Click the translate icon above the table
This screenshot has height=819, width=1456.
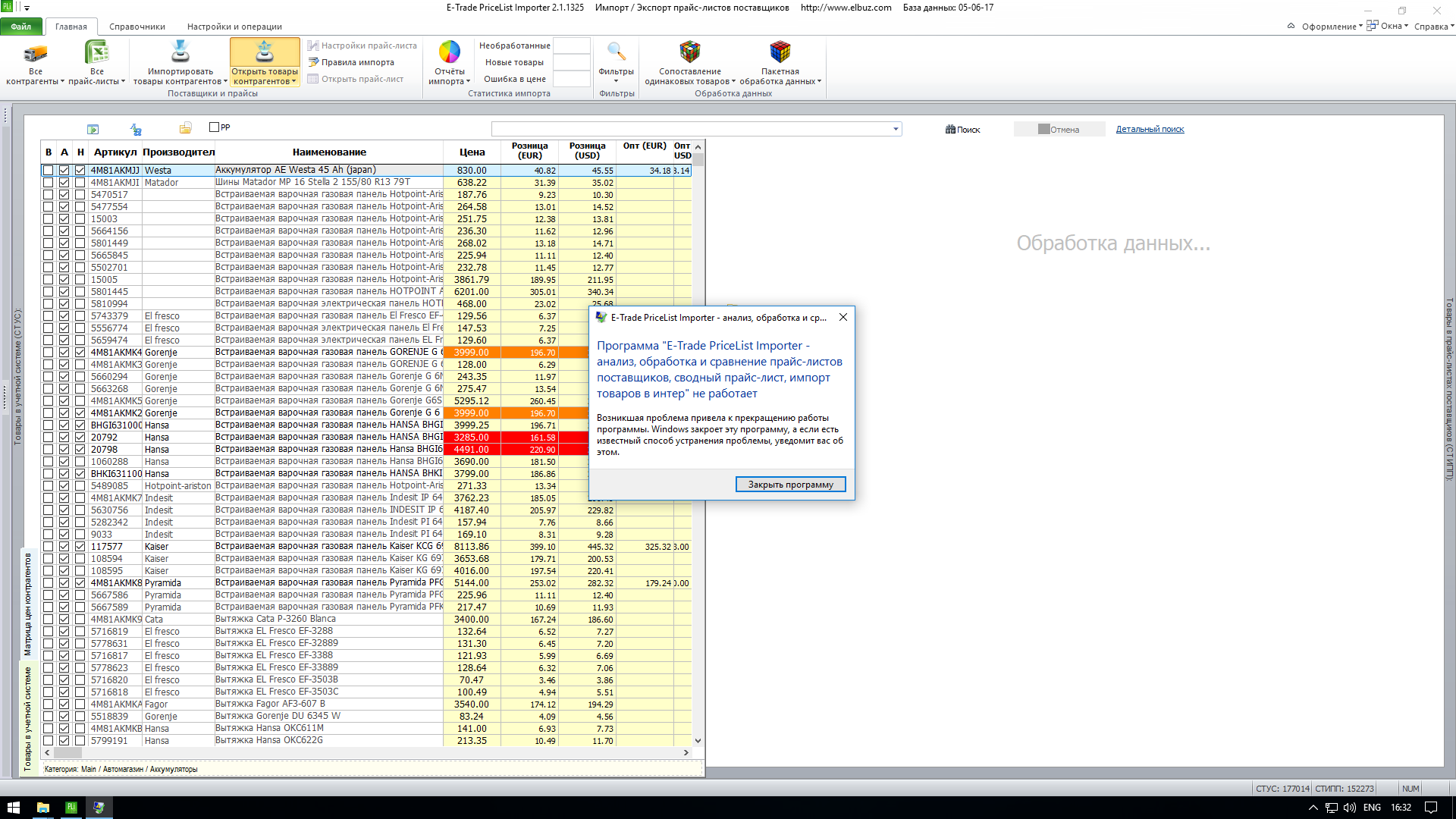136,129
